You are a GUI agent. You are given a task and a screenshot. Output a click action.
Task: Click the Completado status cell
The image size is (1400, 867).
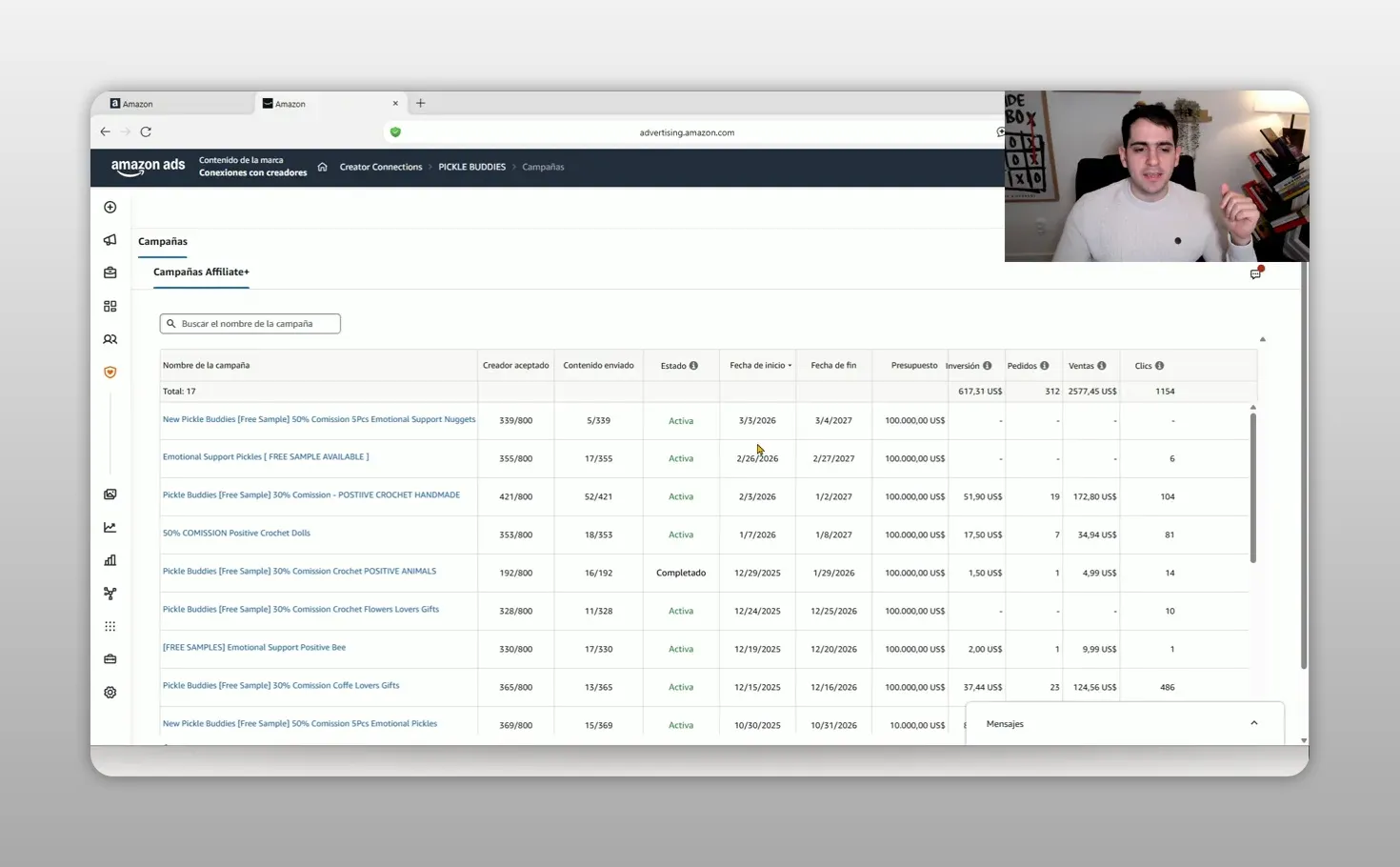tap(681, 574)
